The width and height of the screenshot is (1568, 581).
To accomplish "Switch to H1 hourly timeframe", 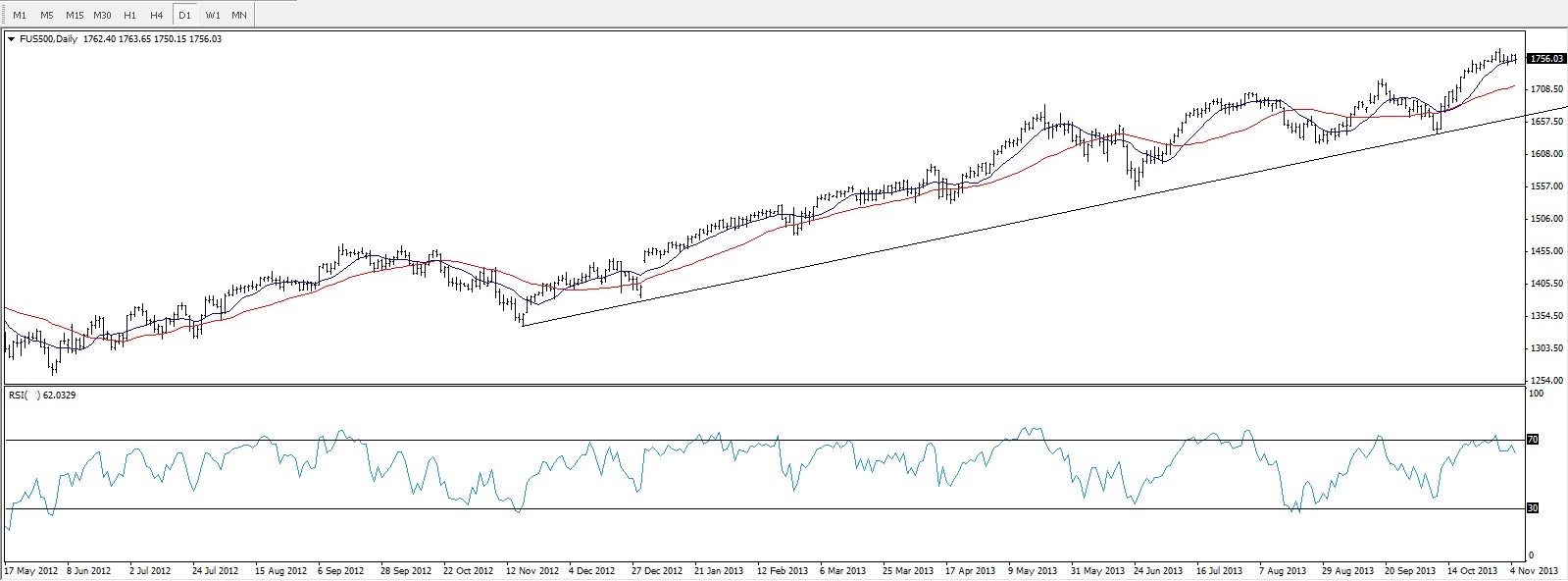I will 129,15.
